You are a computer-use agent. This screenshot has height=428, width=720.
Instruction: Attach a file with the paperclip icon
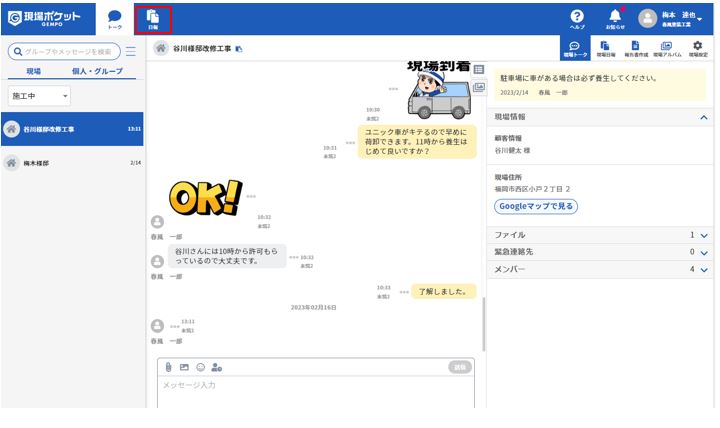pyautogui.click(x=169, y=367)
